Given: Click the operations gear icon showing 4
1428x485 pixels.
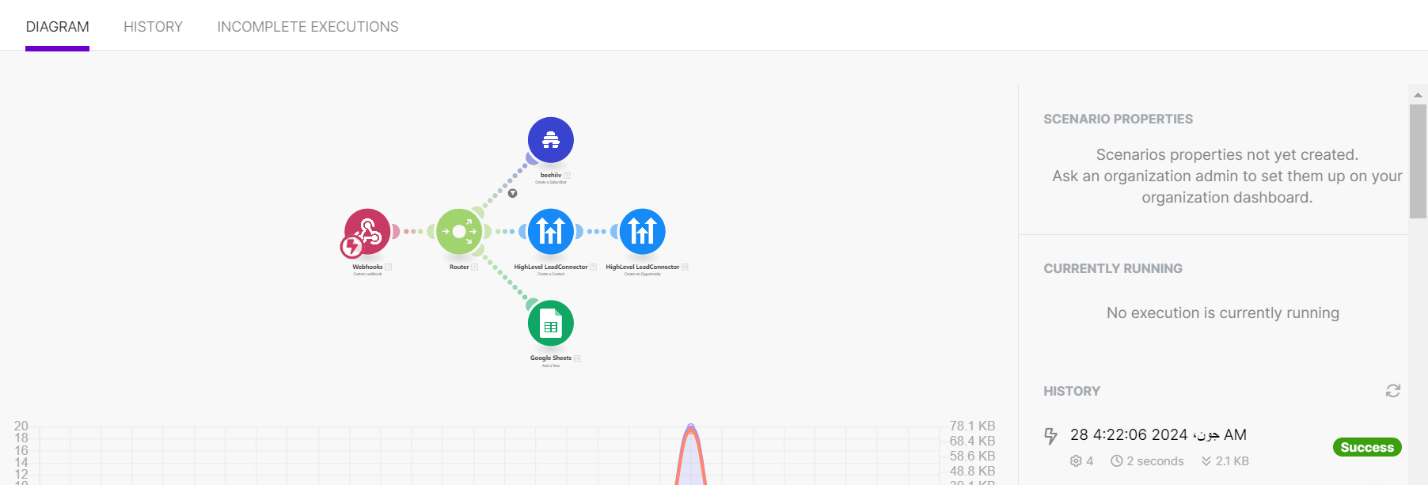Looking at the screenshot, I should pos(1076,461).
